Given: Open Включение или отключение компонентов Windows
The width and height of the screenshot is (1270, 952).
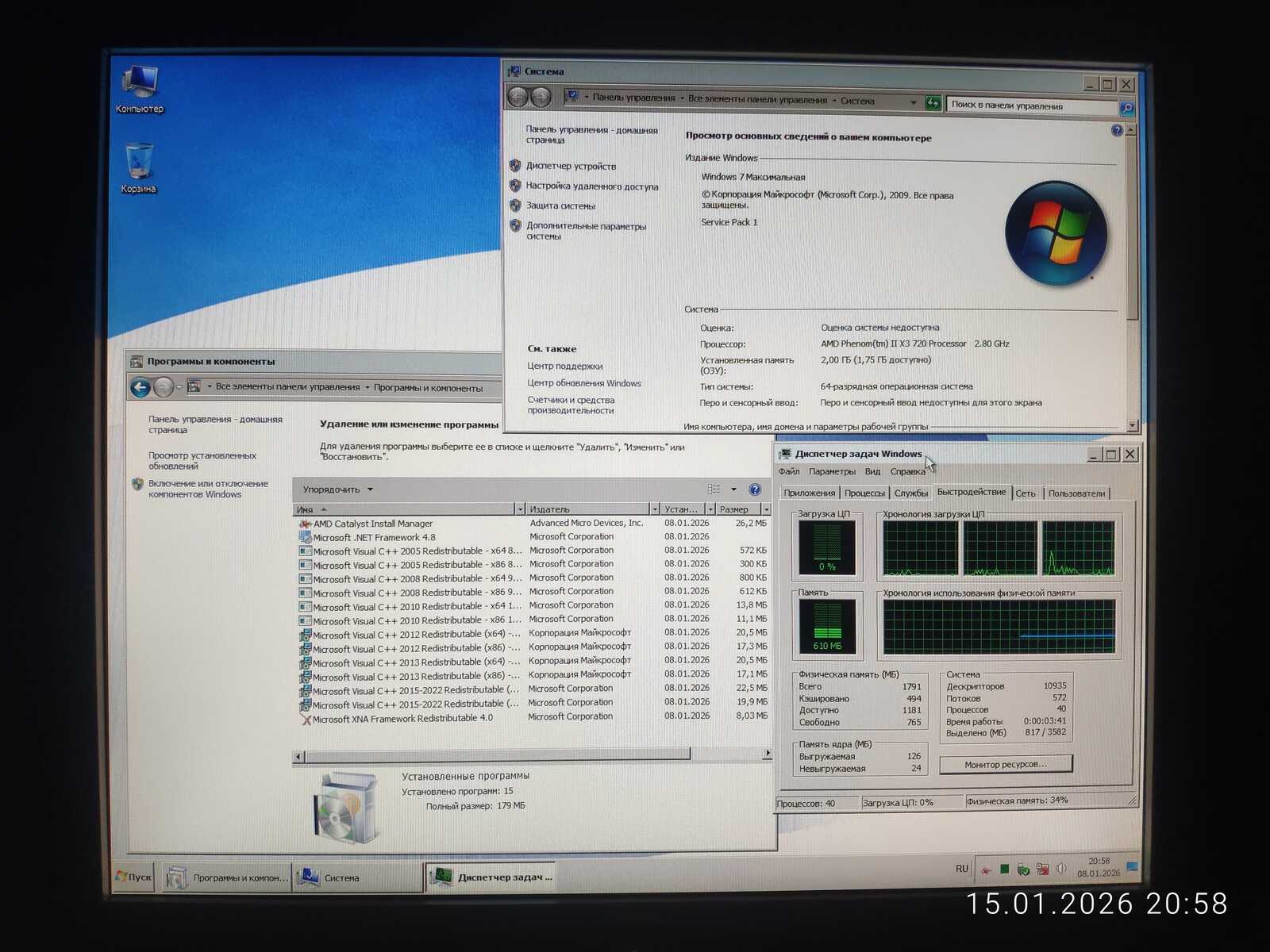Looking at the screenshot, I should click(208, 489).
